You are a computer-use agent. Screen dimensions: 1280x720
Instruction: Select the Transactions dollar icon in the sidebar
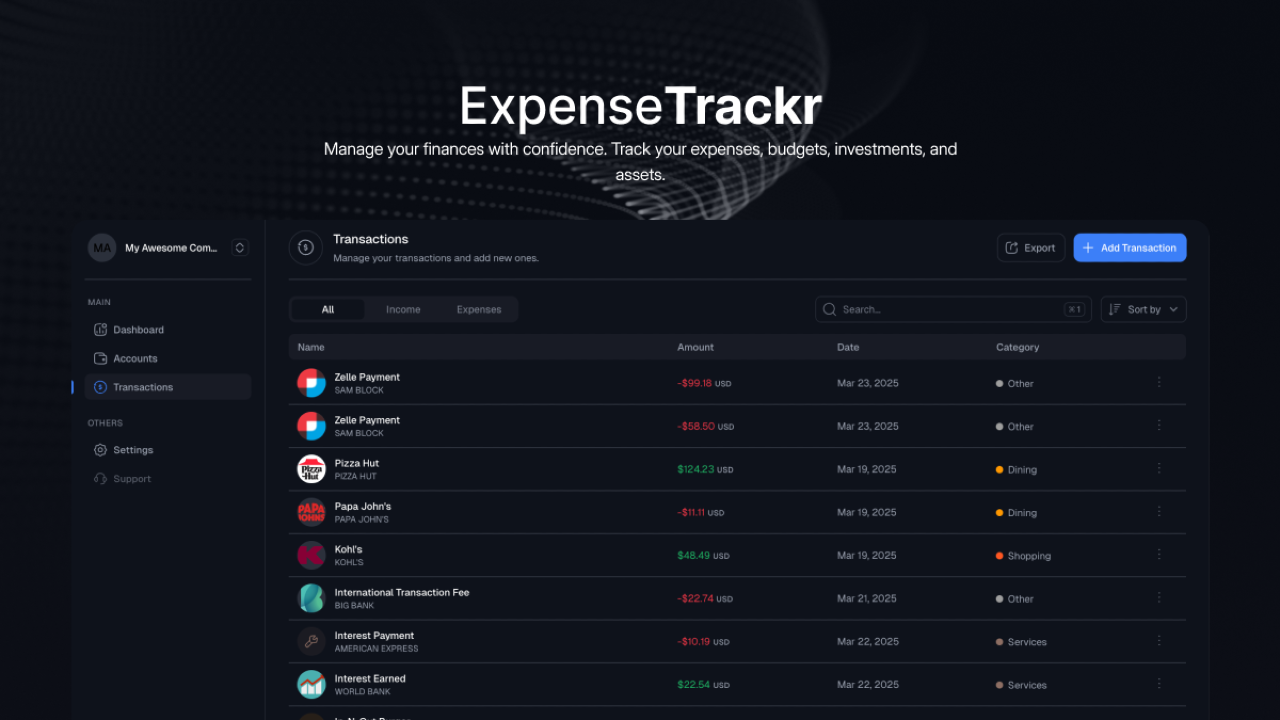(101, 387)
